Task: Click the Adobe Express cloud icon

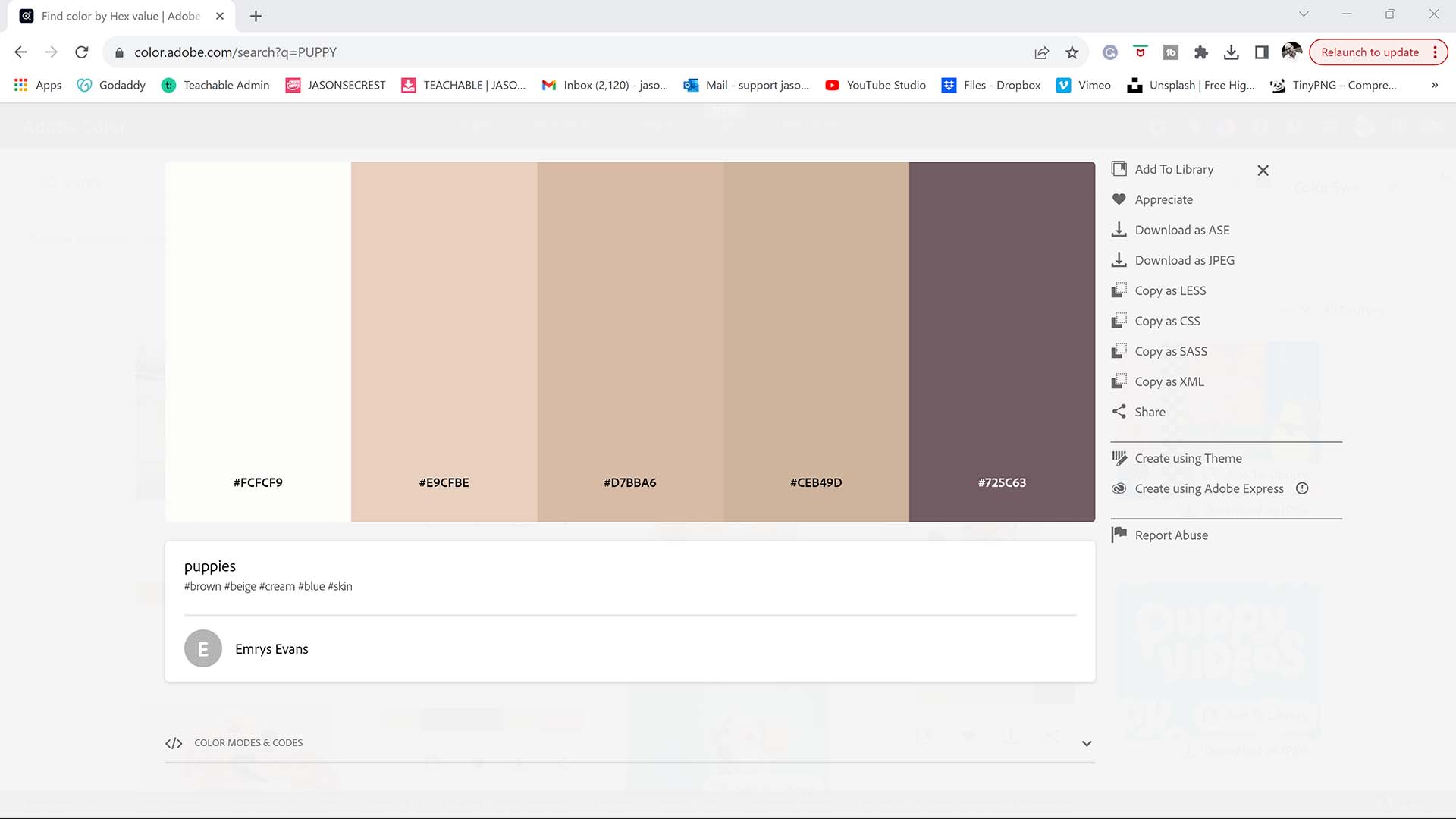Action: coord(1119,488)
